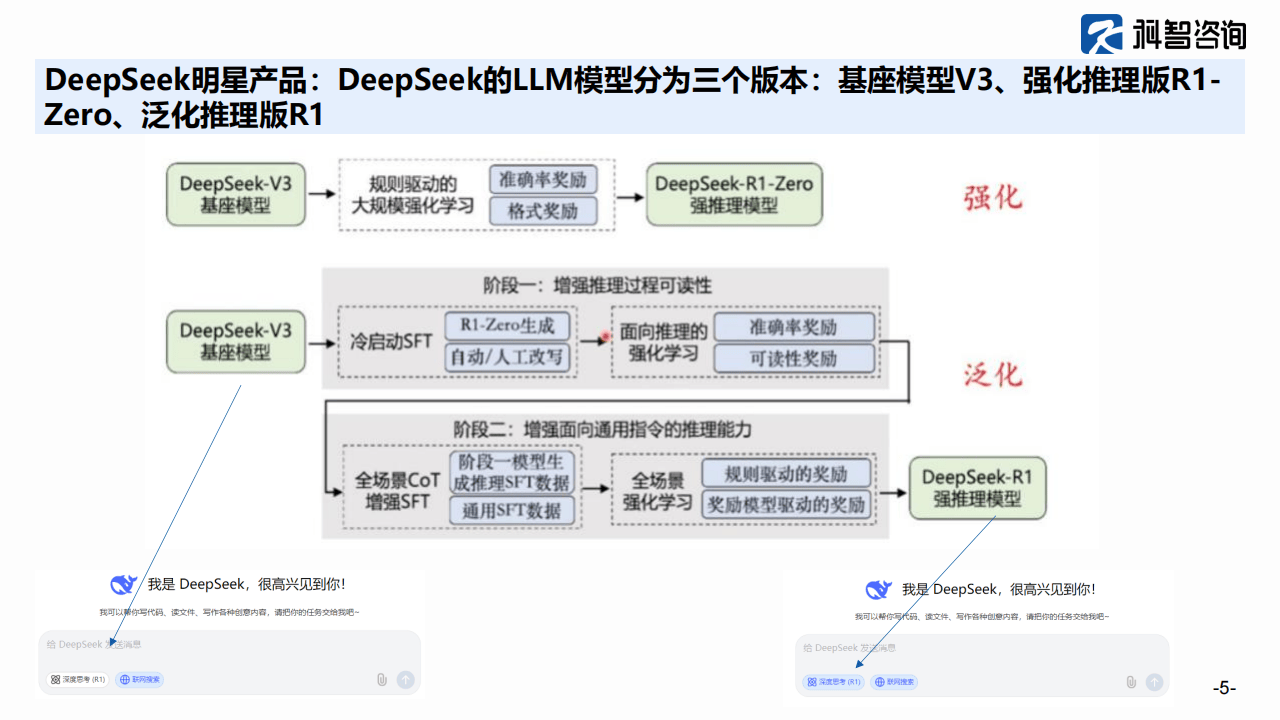Click the paperclip attach icon in the left chat box
Image resolution: width=1280 pixels, height=720 pixels.
pyautogui.click(x=381, y=680)
